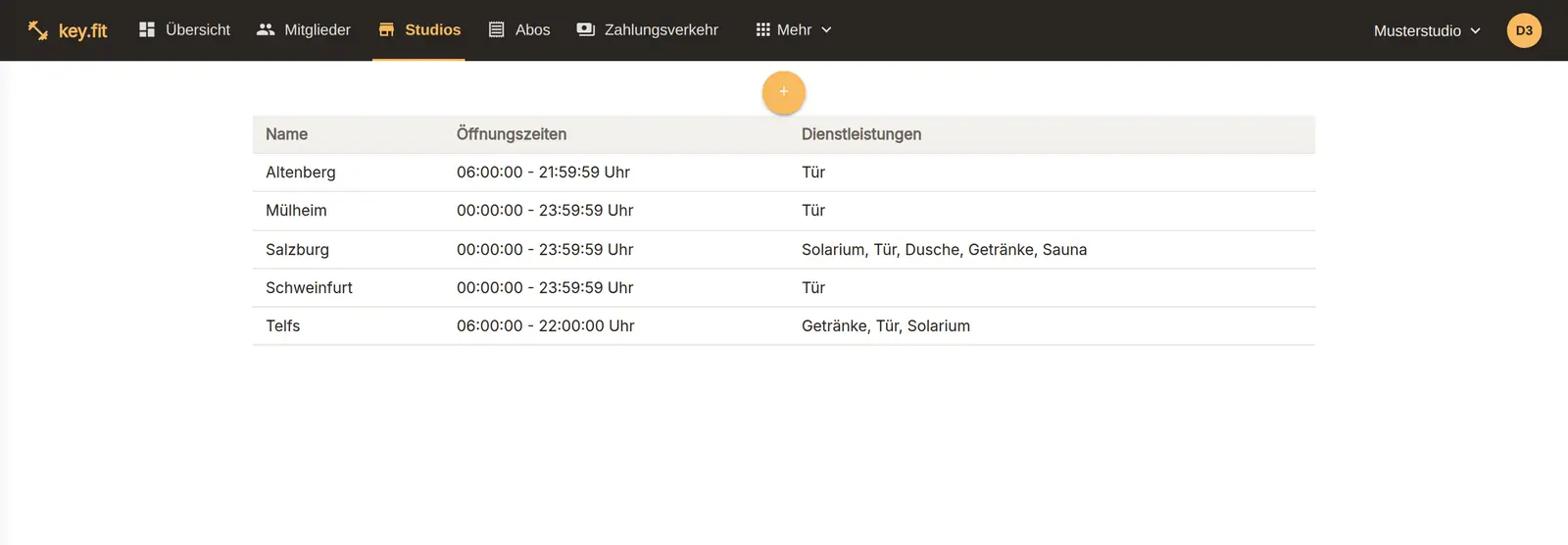Open the Altenberg studio row
This screenshot has width=1568, height=545.
click(x=784, y=173)
